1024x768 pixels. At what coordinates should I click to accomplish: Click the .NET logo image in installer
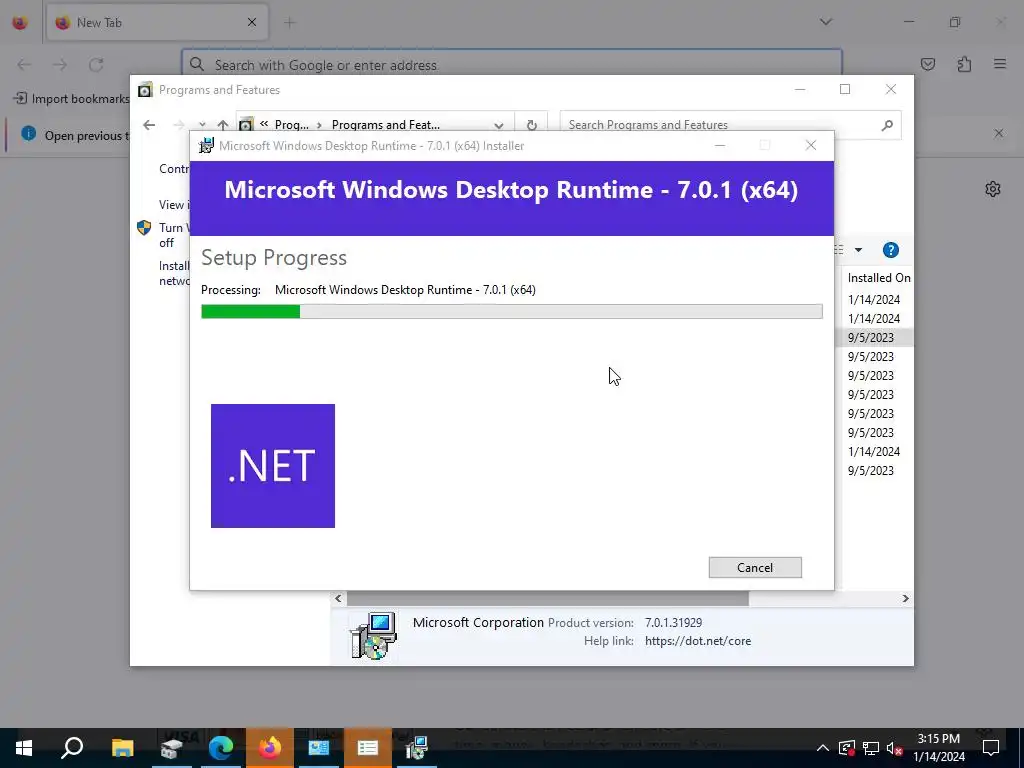coord(273,466)
